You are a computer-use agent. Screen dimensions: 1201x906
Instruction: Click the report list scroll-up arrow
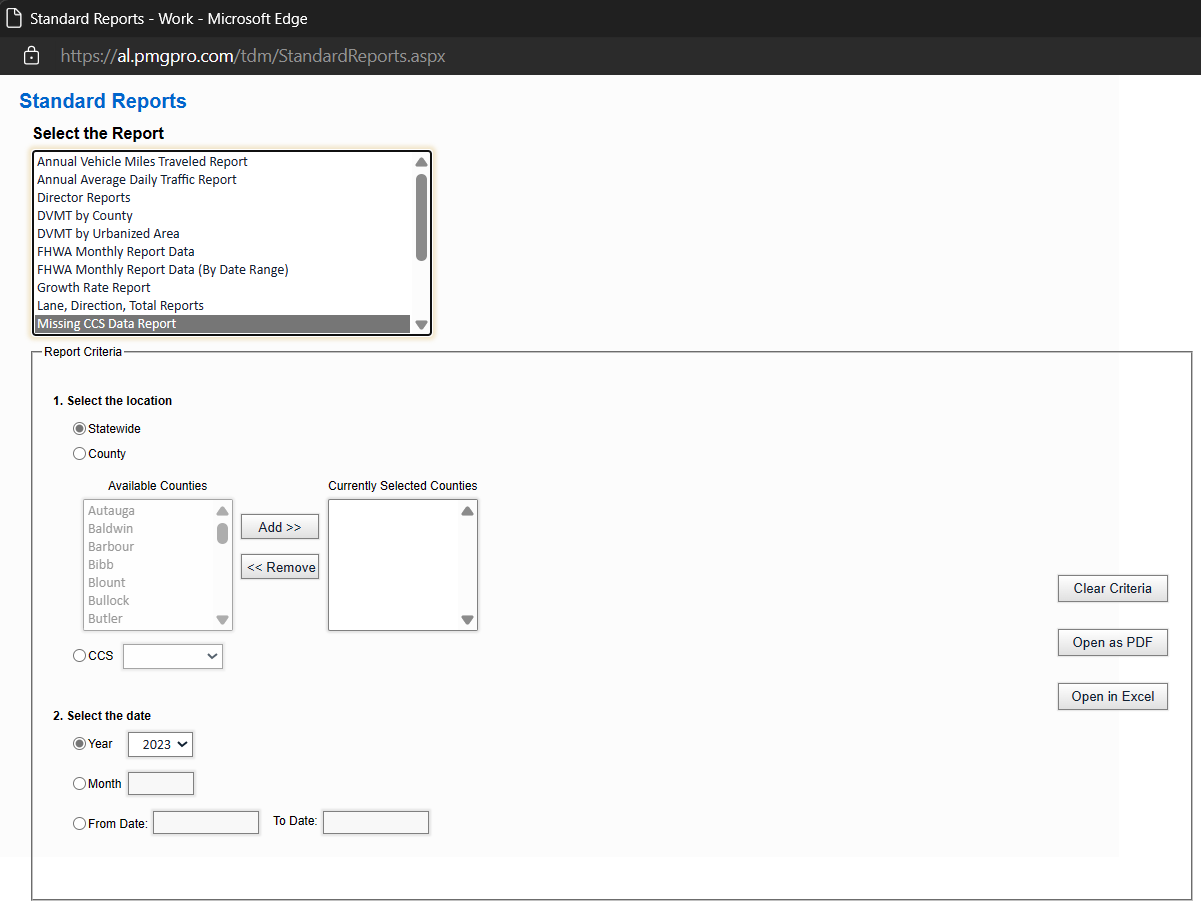tap(421, 162)
